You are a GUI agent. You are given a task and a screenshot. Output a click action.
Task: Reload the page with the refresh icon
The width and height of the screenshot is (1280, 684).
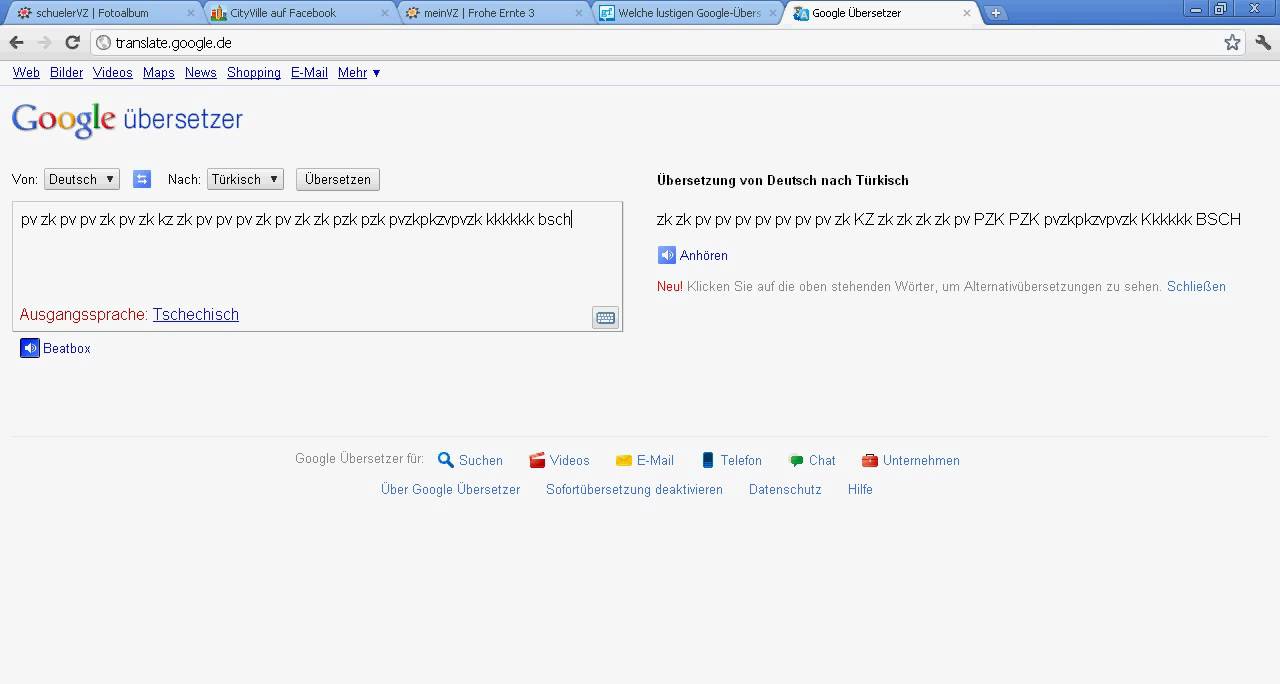click(72, 42)
